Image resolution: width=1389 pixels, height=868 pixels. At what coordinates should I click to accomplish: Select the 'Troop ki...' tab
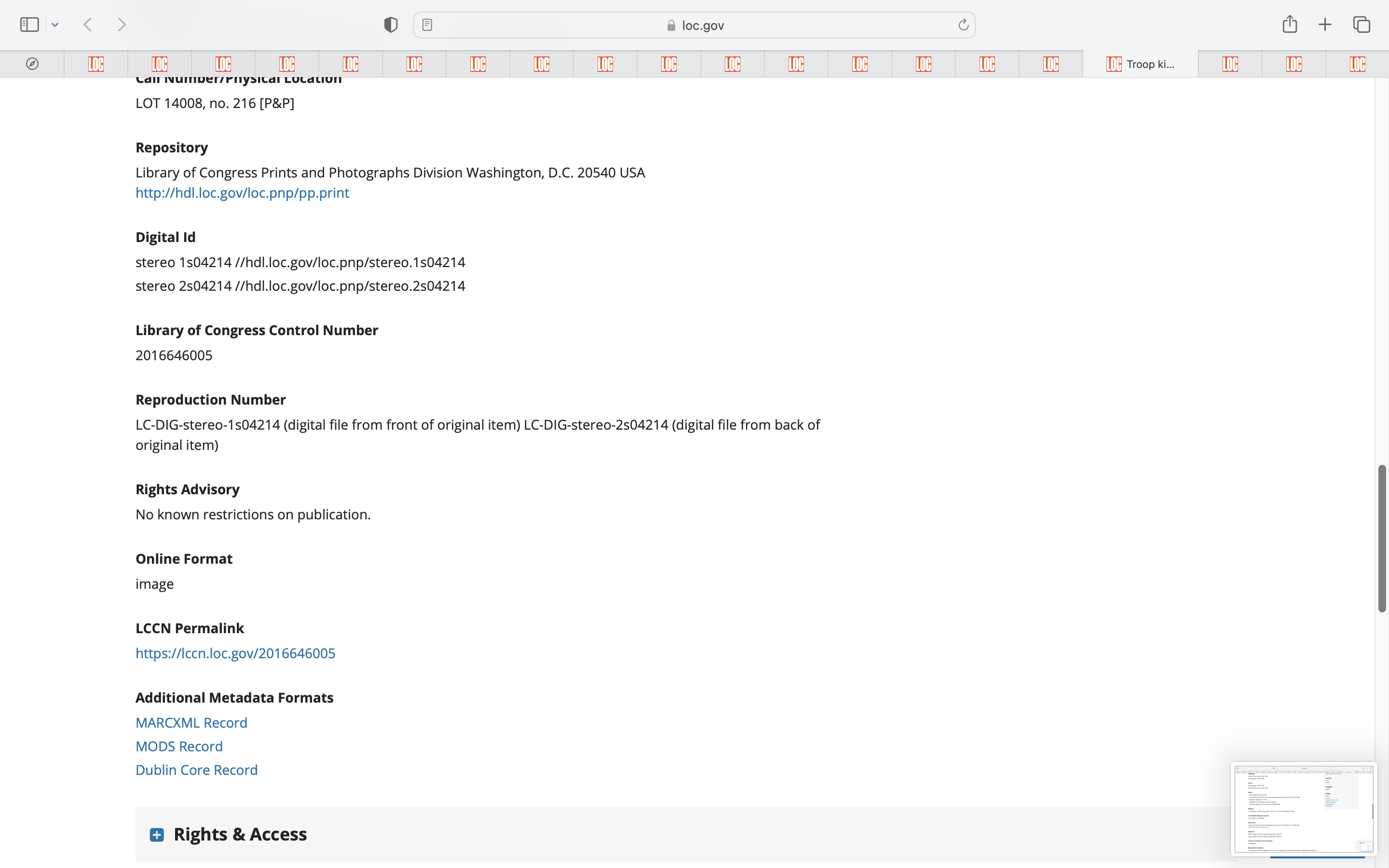coord(1141,64)
